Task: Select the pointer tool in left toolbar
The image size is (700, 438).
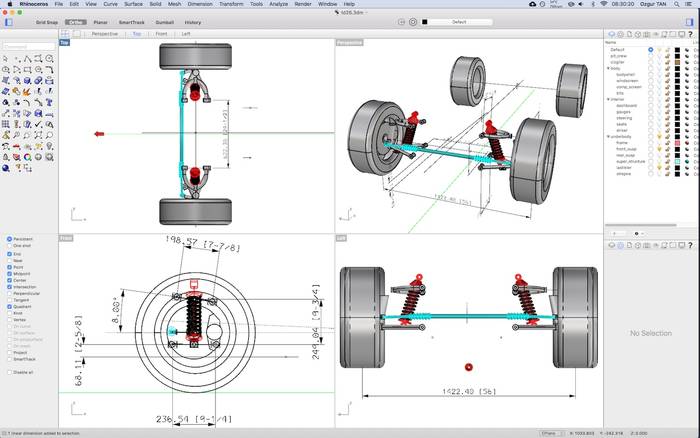Action: (6, 59)
